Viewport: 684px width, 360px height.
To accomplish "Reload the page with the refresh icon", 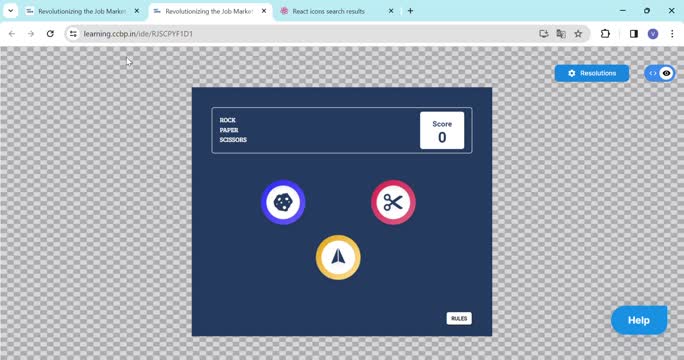I will click(50, 34).
